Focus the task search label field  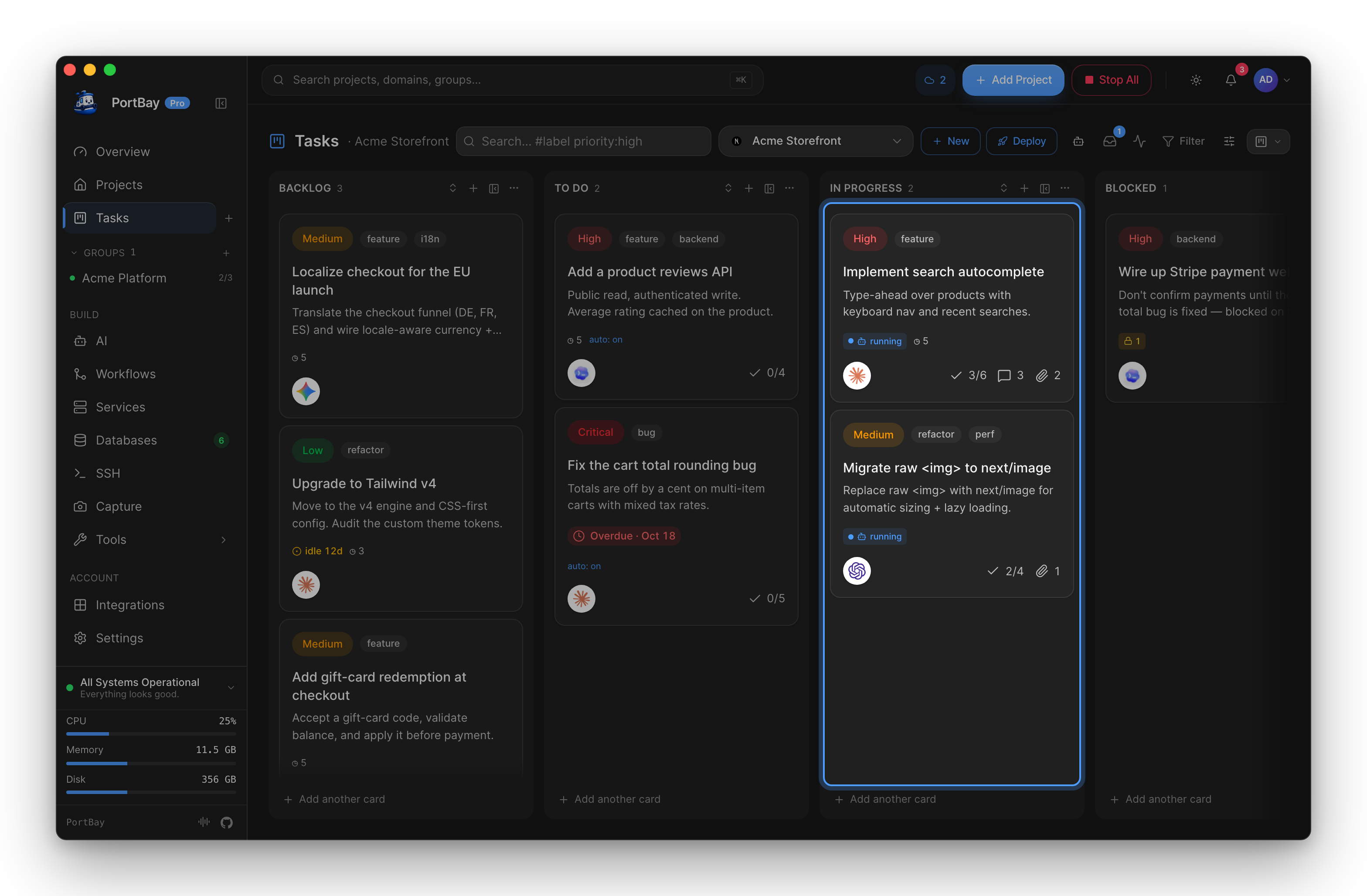[x=583, y=141]
